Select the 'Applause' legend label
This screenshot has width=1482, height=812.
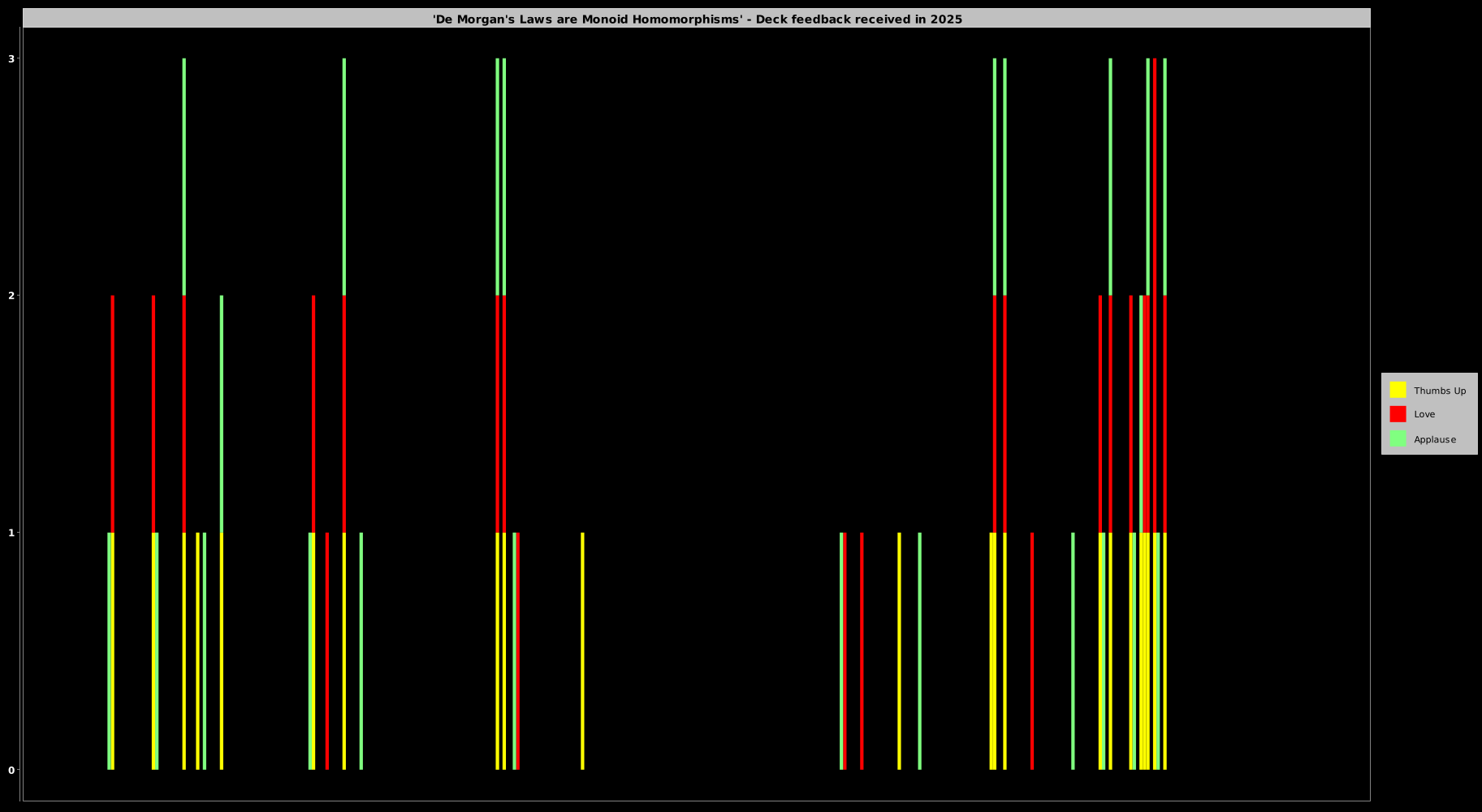1434,439
